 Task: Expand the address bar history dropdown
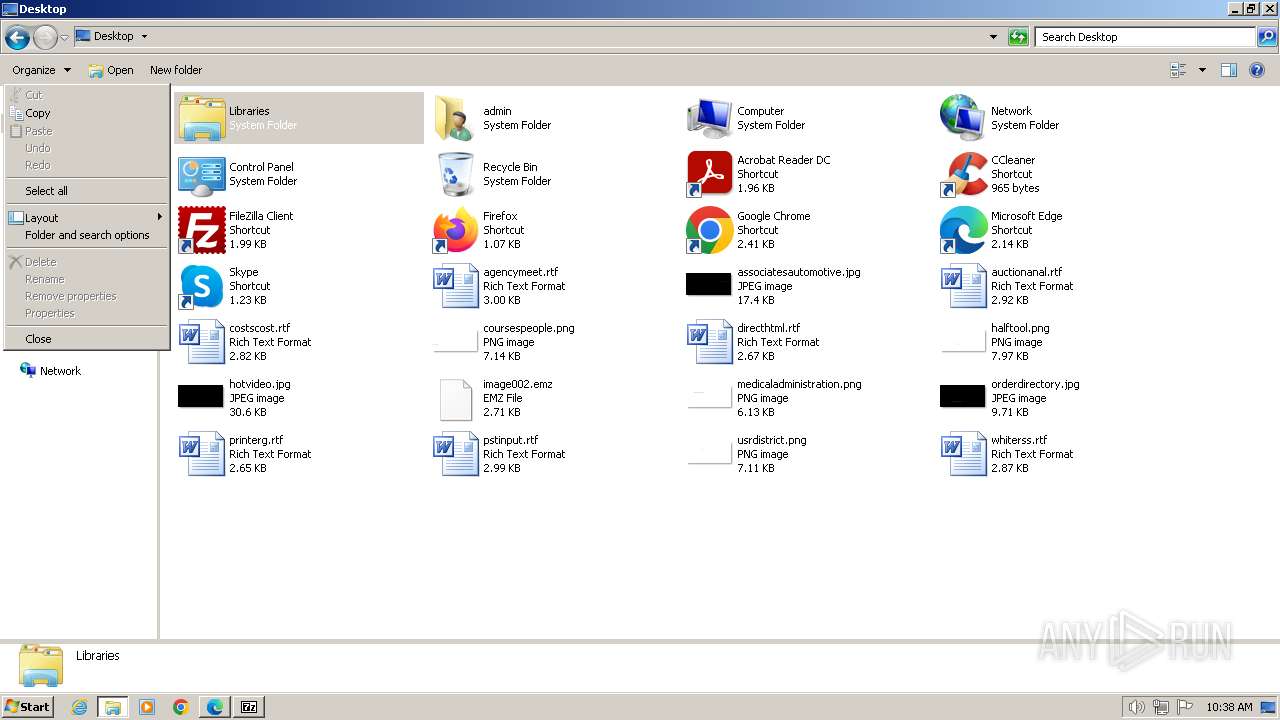(x=993, y=37)
